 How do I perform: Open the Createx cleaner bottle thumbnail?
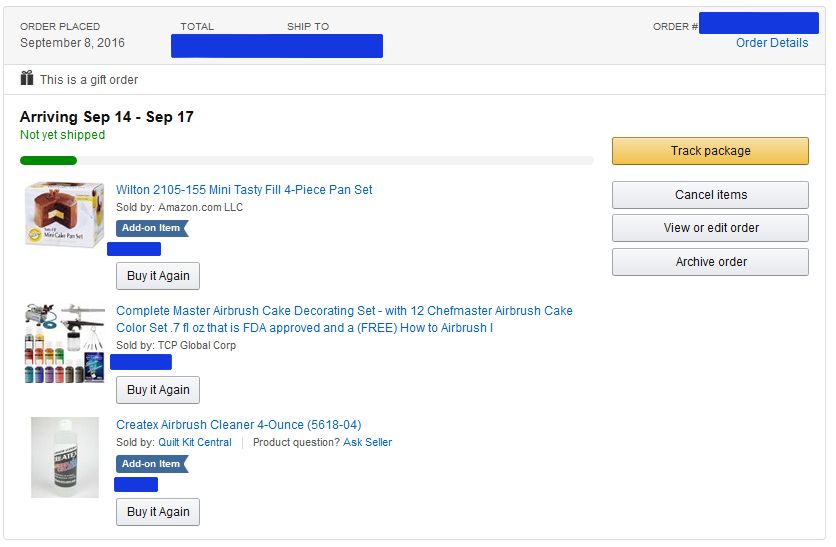[x=65, y=457]
